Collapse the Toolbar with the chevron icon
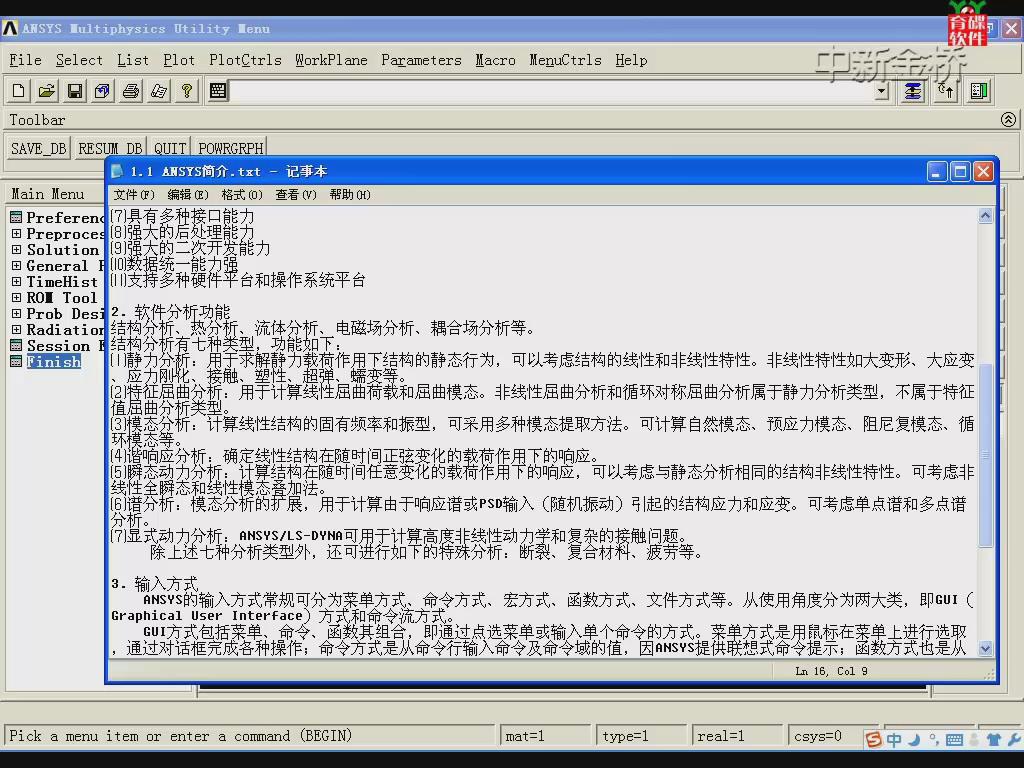This screenshot has width=1024, height=768. 1008,120
